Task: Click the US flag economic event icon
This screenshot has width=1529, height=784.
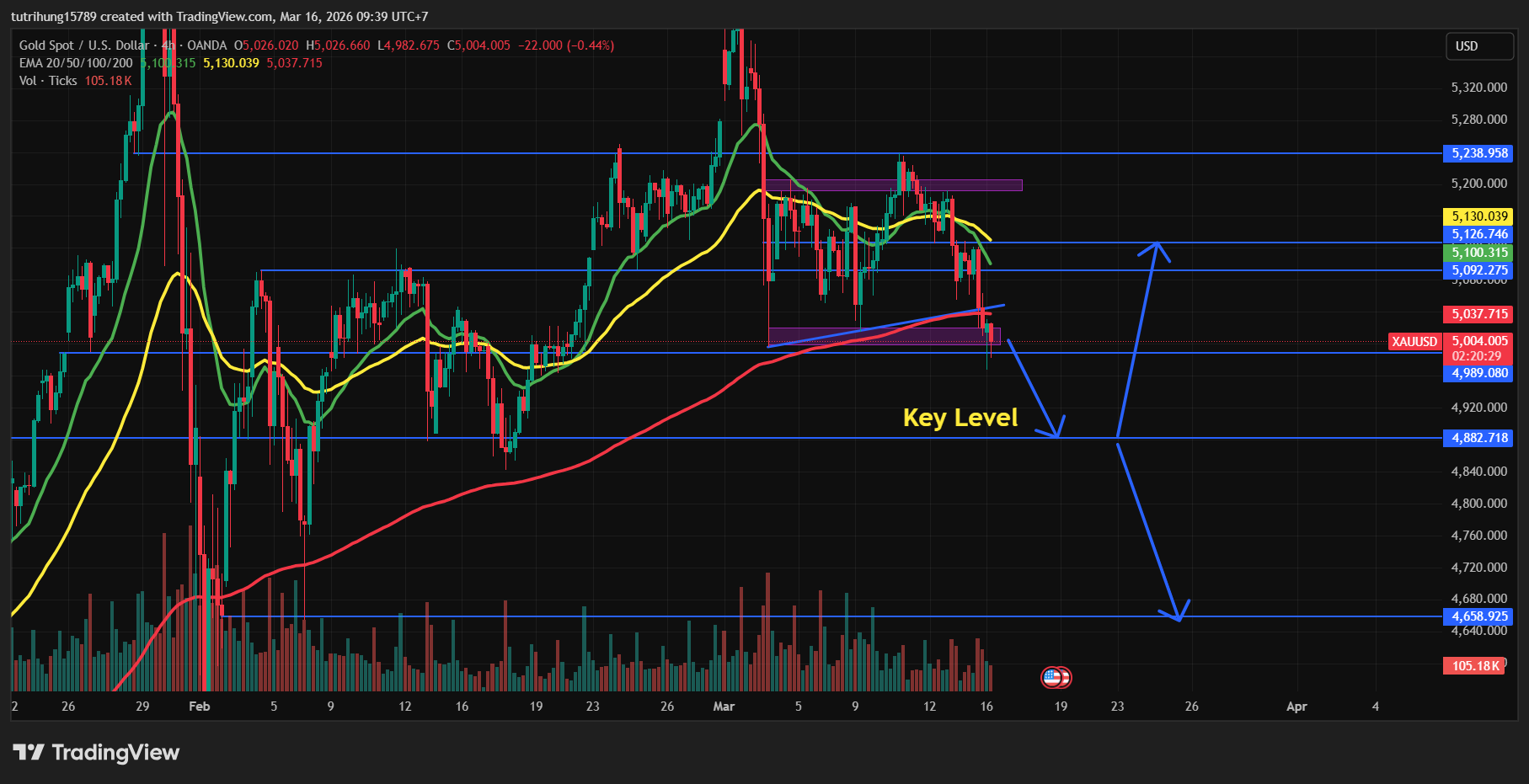Action: point(1056,676)
